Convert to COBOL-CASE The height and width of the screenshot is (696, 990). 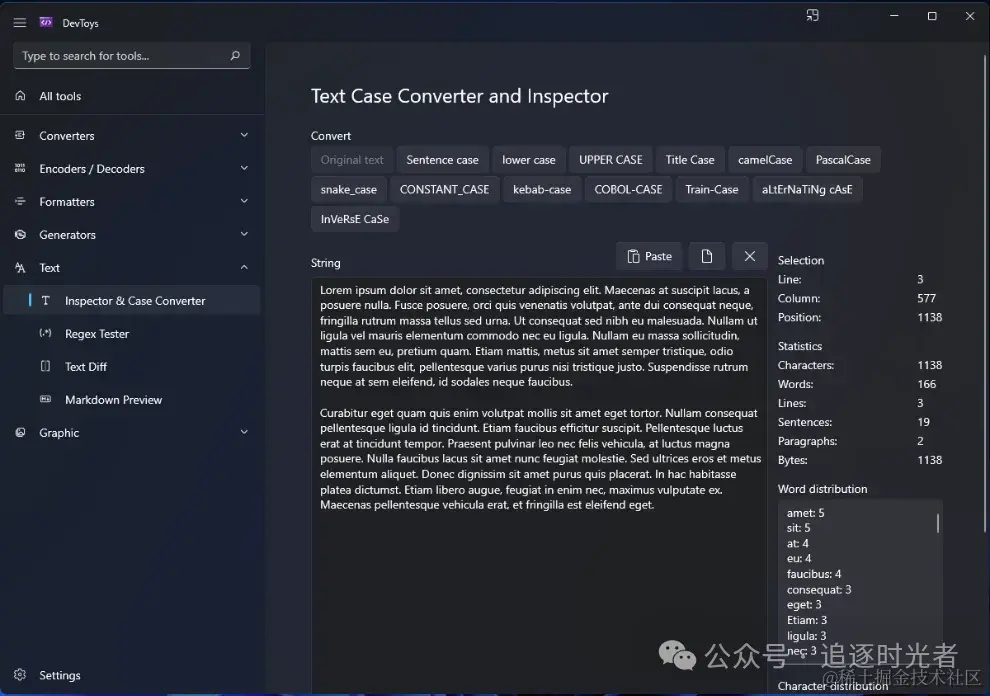tap(628, 189)
